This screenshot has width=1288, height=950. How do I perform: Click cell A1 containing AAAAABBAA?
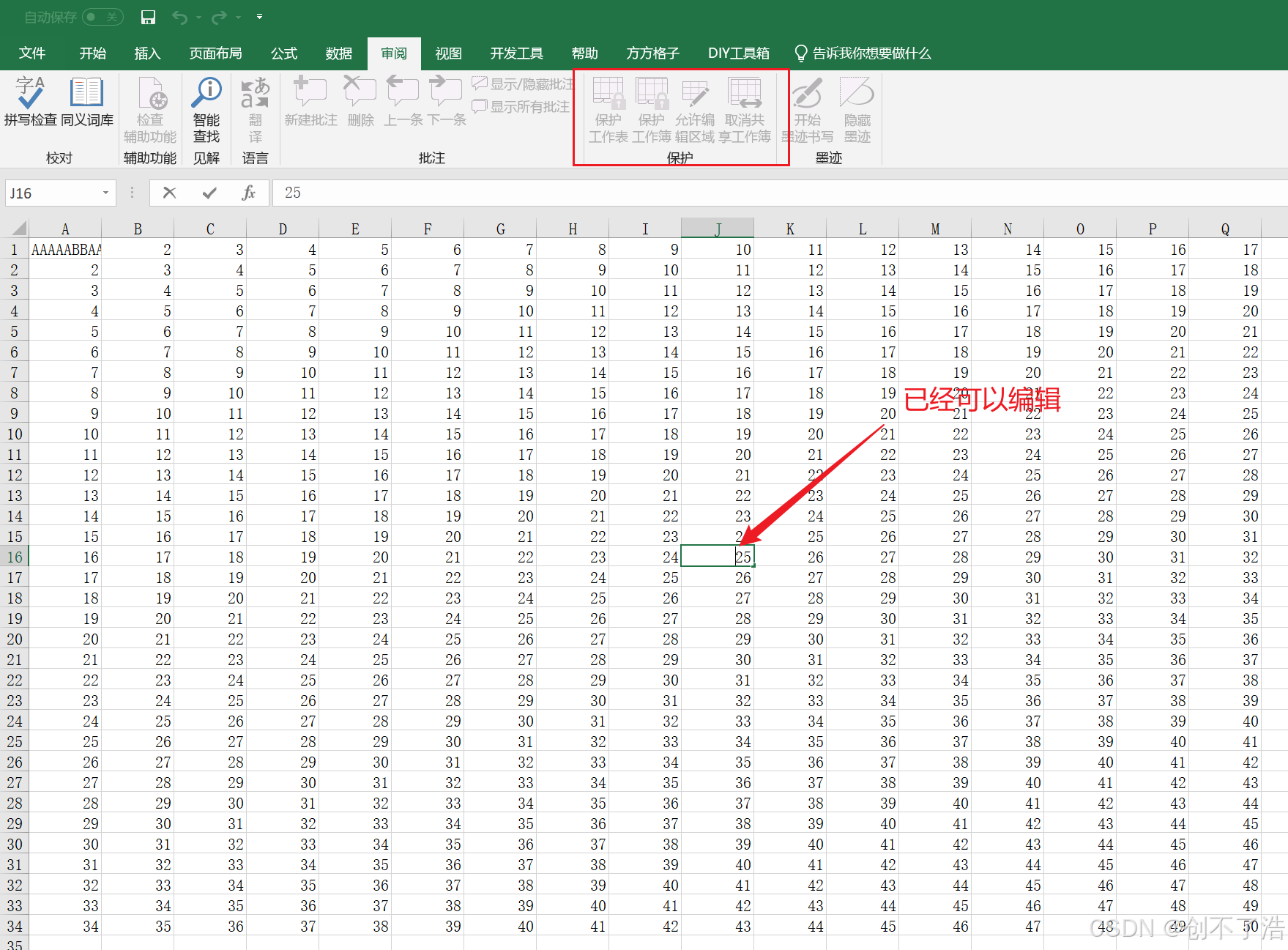[x=65, y=249]
